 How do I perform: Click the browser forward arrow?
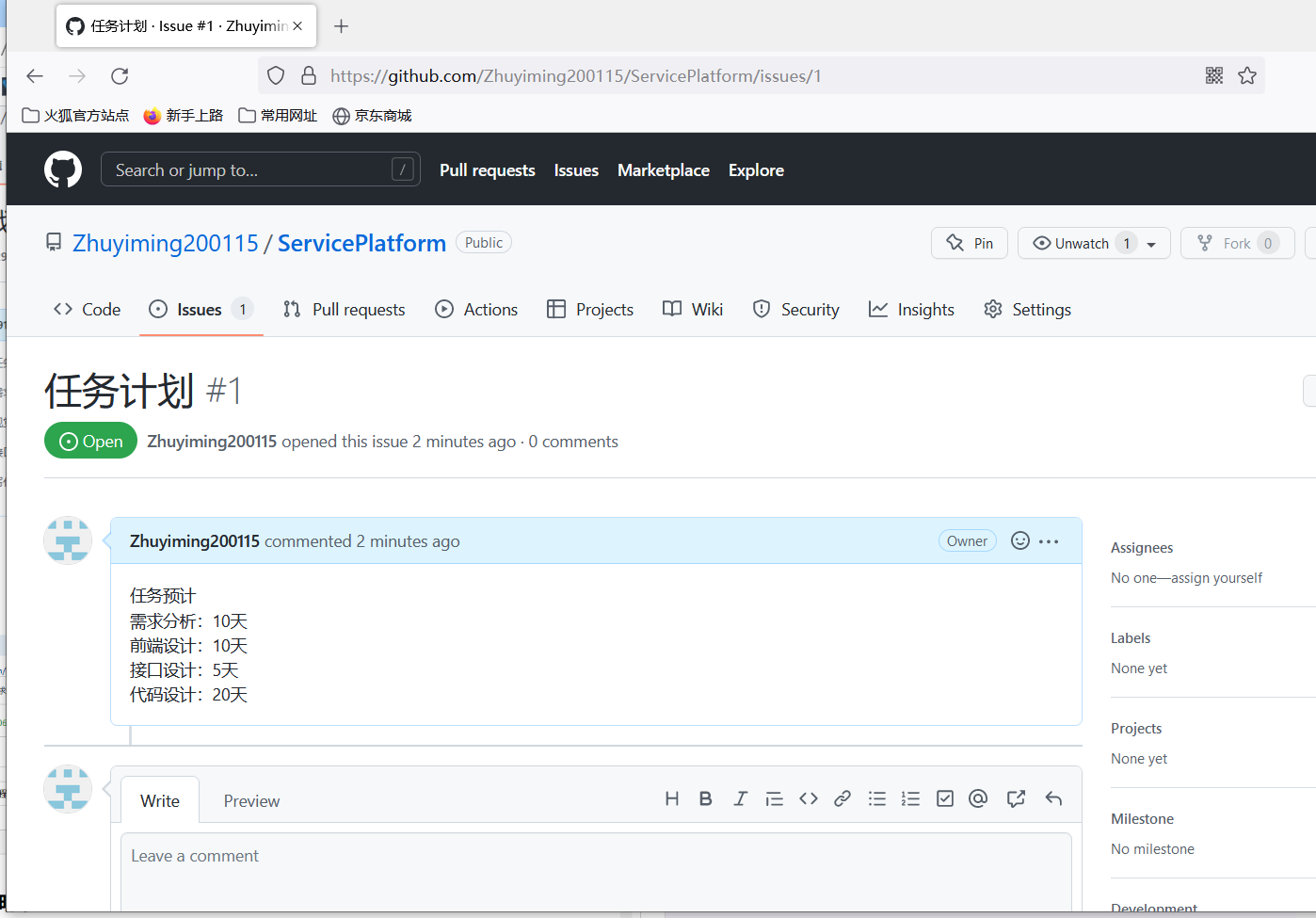(x=77, y=76)
